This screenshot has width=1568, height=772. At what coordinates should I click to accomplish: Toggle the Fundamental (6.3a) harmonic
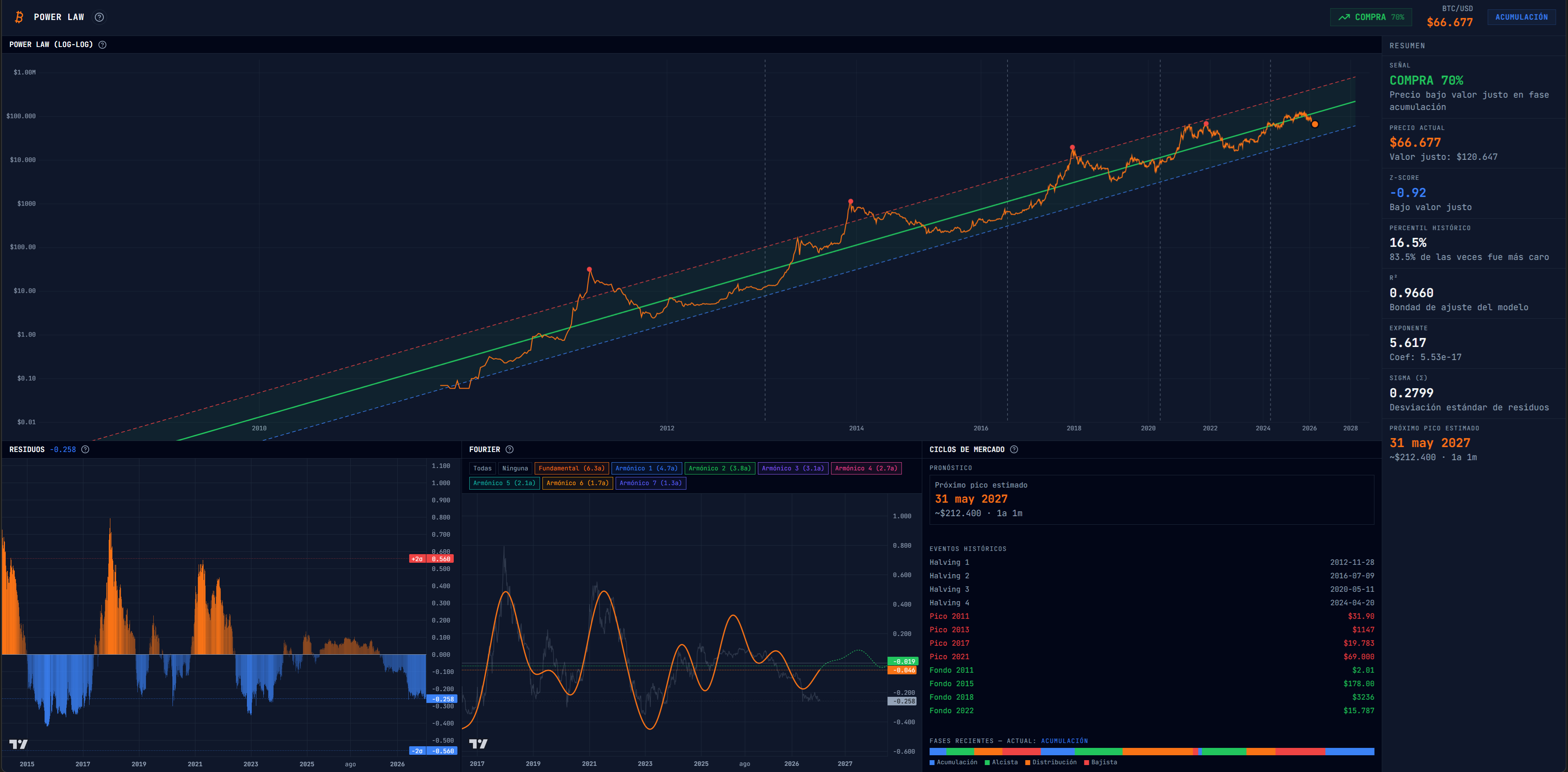pos(571,468)
